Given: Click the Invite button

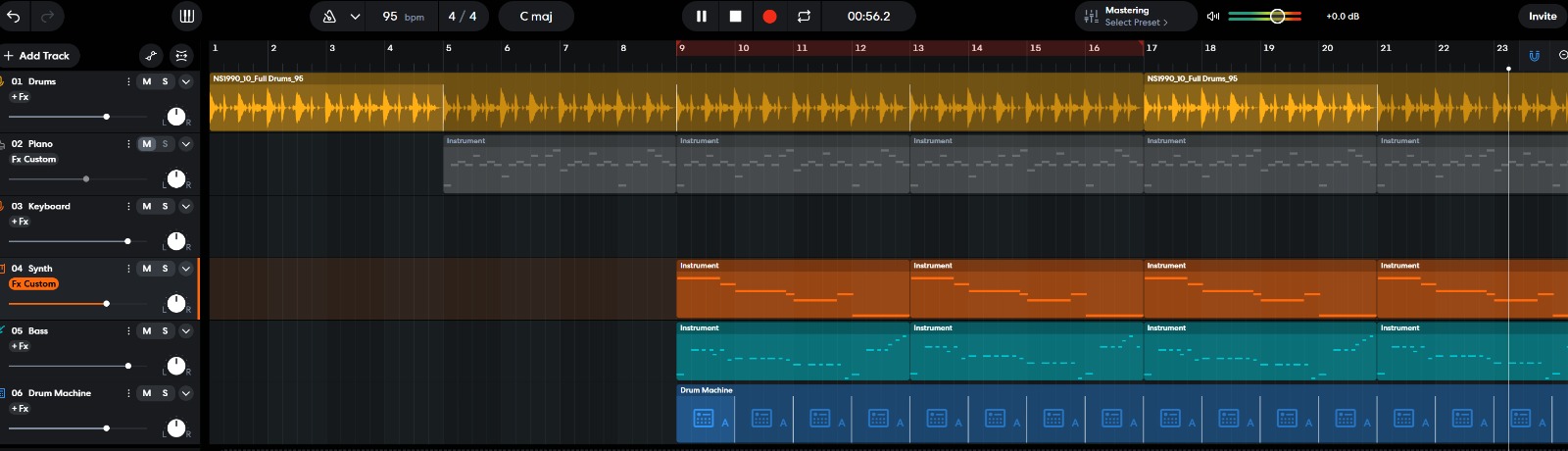Looking at the screenshot, I should 1542,17.
